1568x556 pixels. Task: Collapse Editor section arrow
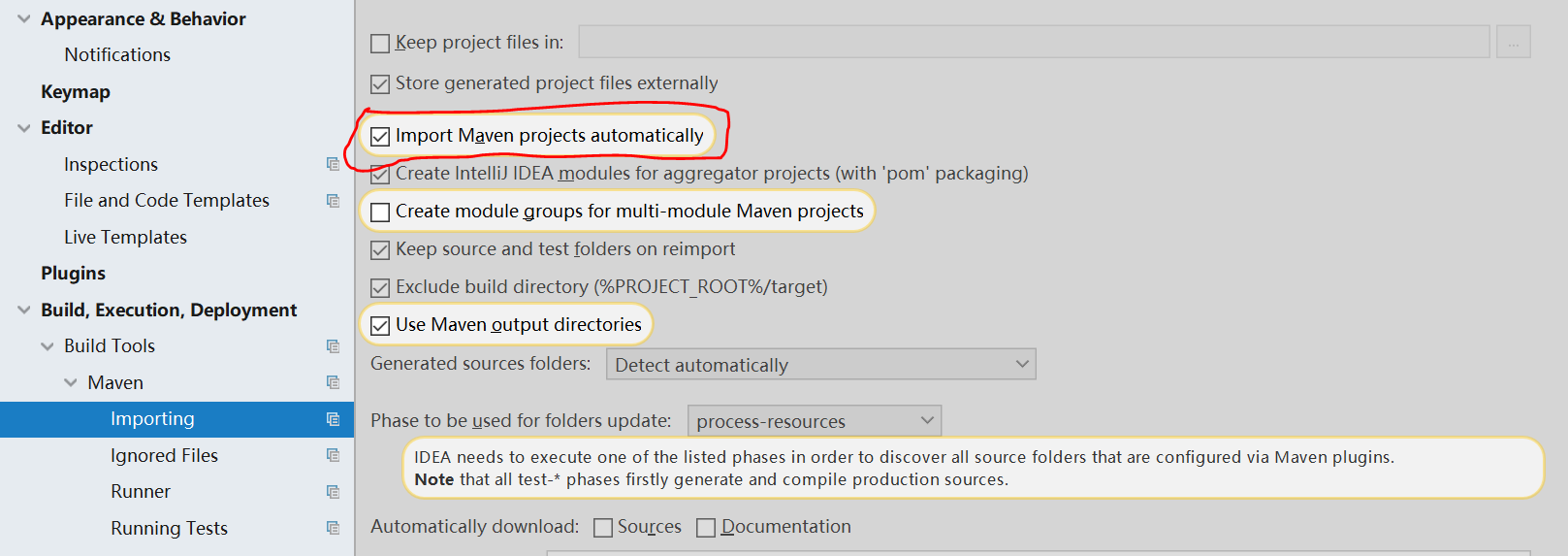pos(24,128)
